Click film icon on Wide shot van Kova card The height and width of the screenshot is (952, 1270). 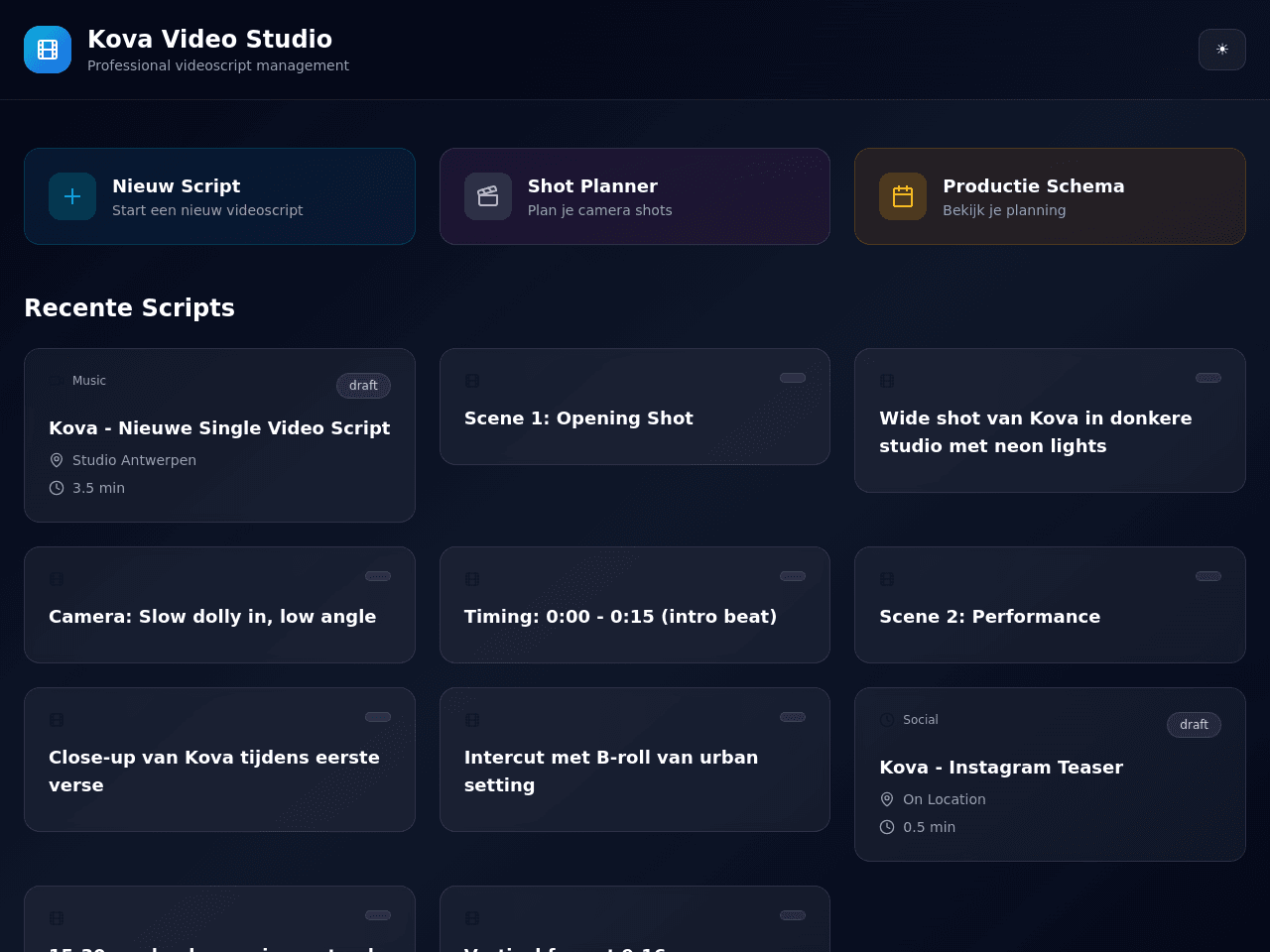point(887,381)
